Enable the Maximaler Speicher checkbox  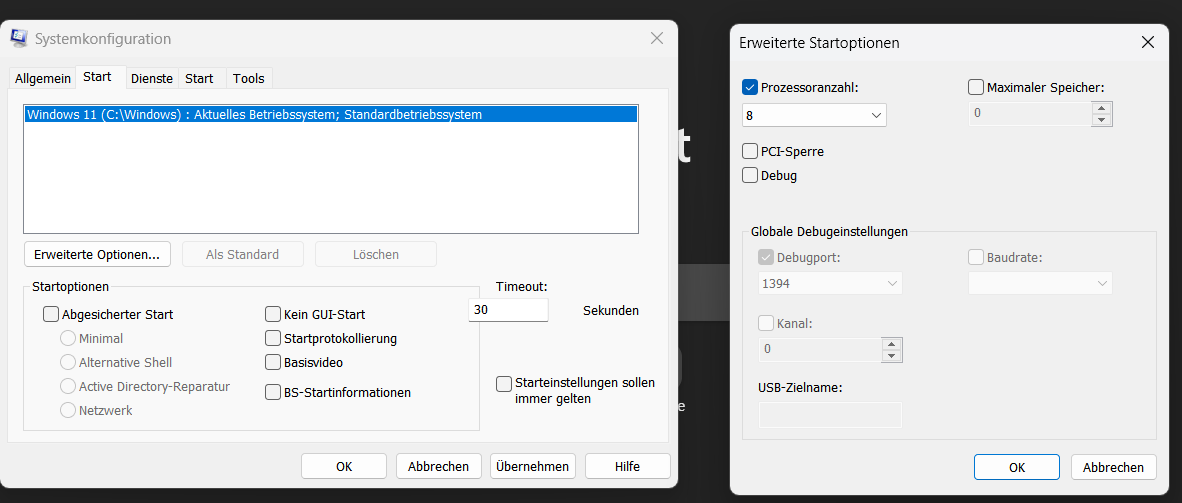coord(976,88)
